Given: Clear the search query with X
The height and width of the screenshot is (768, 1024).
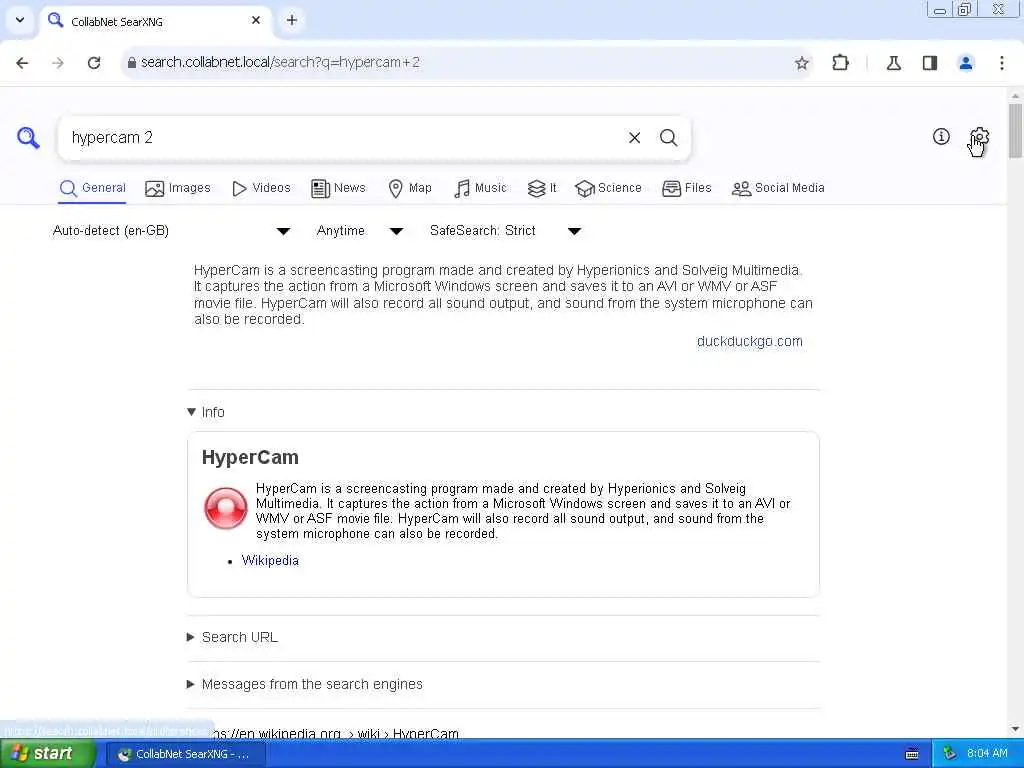Looking at the screenshot, I should (634, 138).
